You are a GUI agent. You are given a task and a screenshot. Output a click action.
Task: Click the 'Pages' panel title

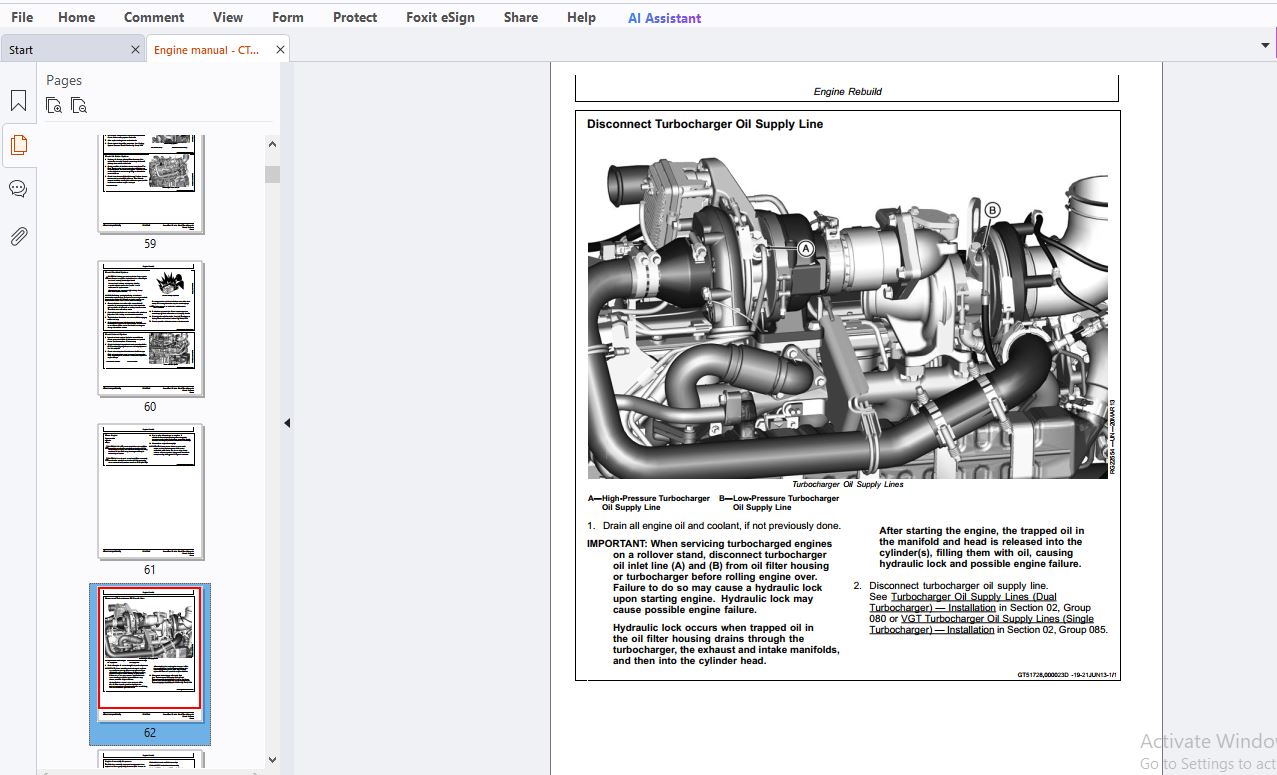click(x=64, y=80)
